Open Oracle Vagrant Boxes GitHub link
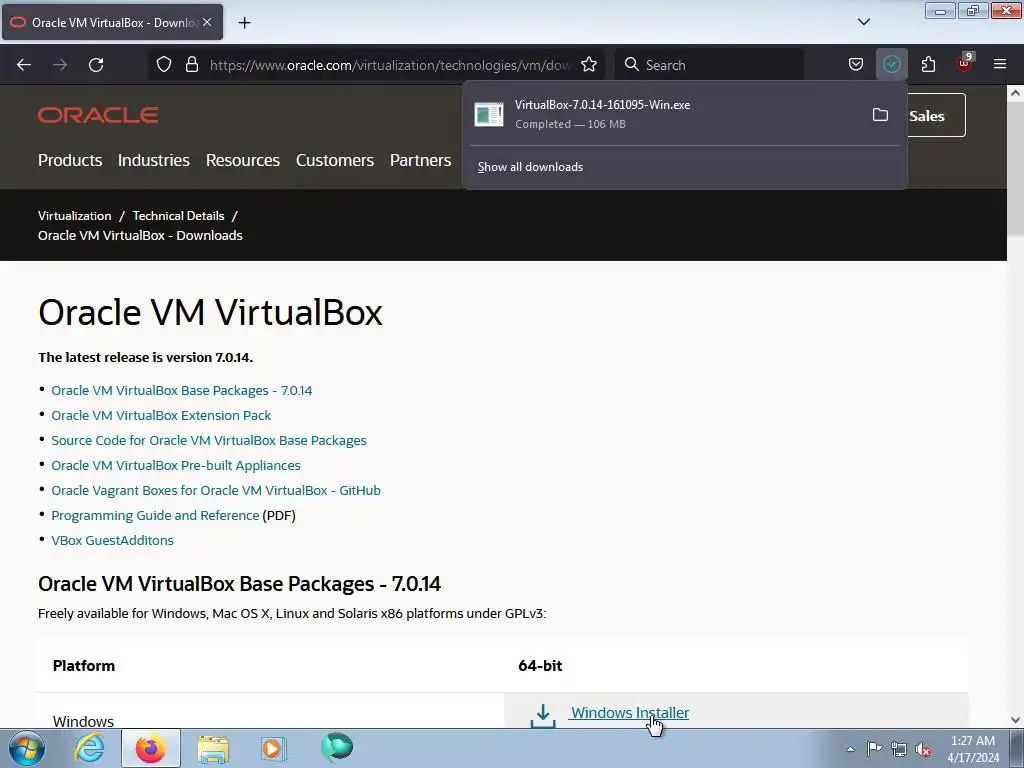 (x=216, y=490)
